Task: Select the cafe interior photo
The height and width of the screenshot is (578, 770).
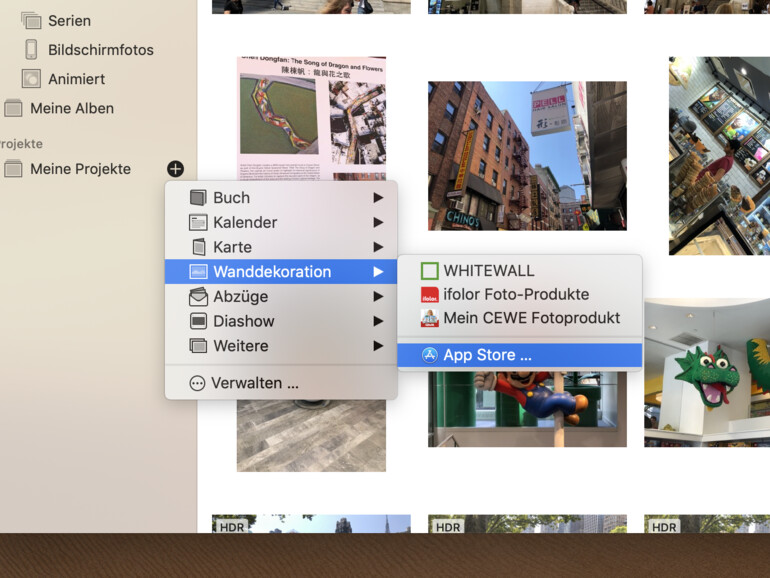Action: coord(719,156)
